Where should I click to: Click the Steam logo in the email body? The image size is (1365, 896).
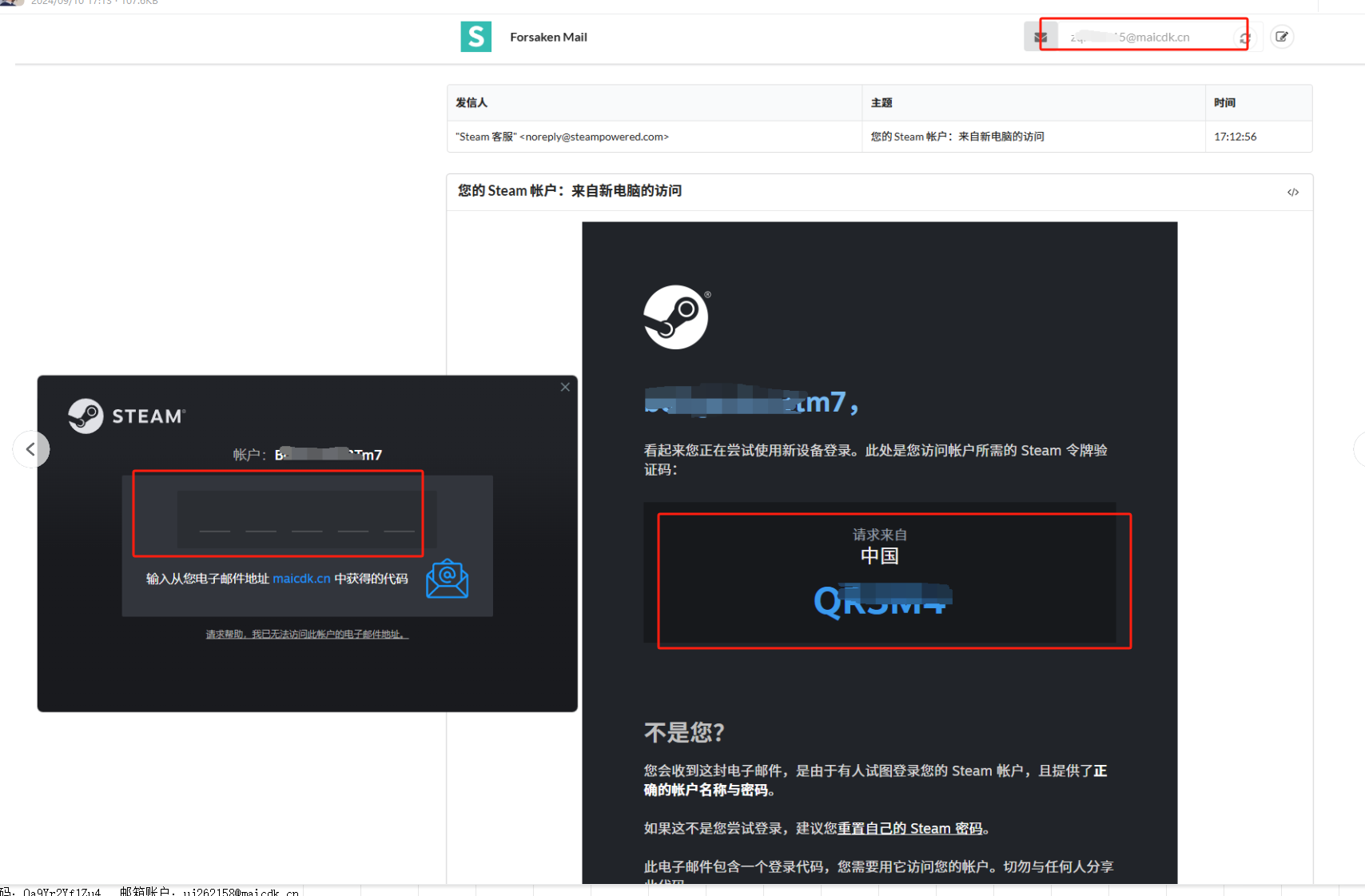(677, 317)
